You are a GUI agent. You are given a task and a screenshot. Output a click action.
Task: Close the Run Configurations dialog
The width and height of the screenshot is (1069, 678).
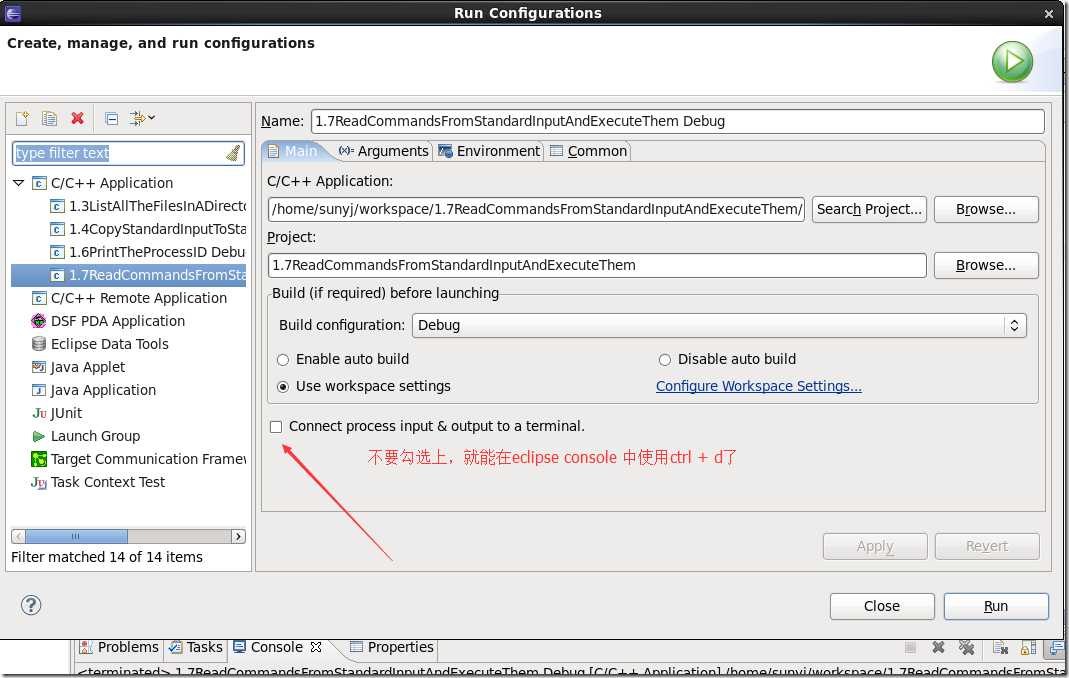coord(1049,14)
